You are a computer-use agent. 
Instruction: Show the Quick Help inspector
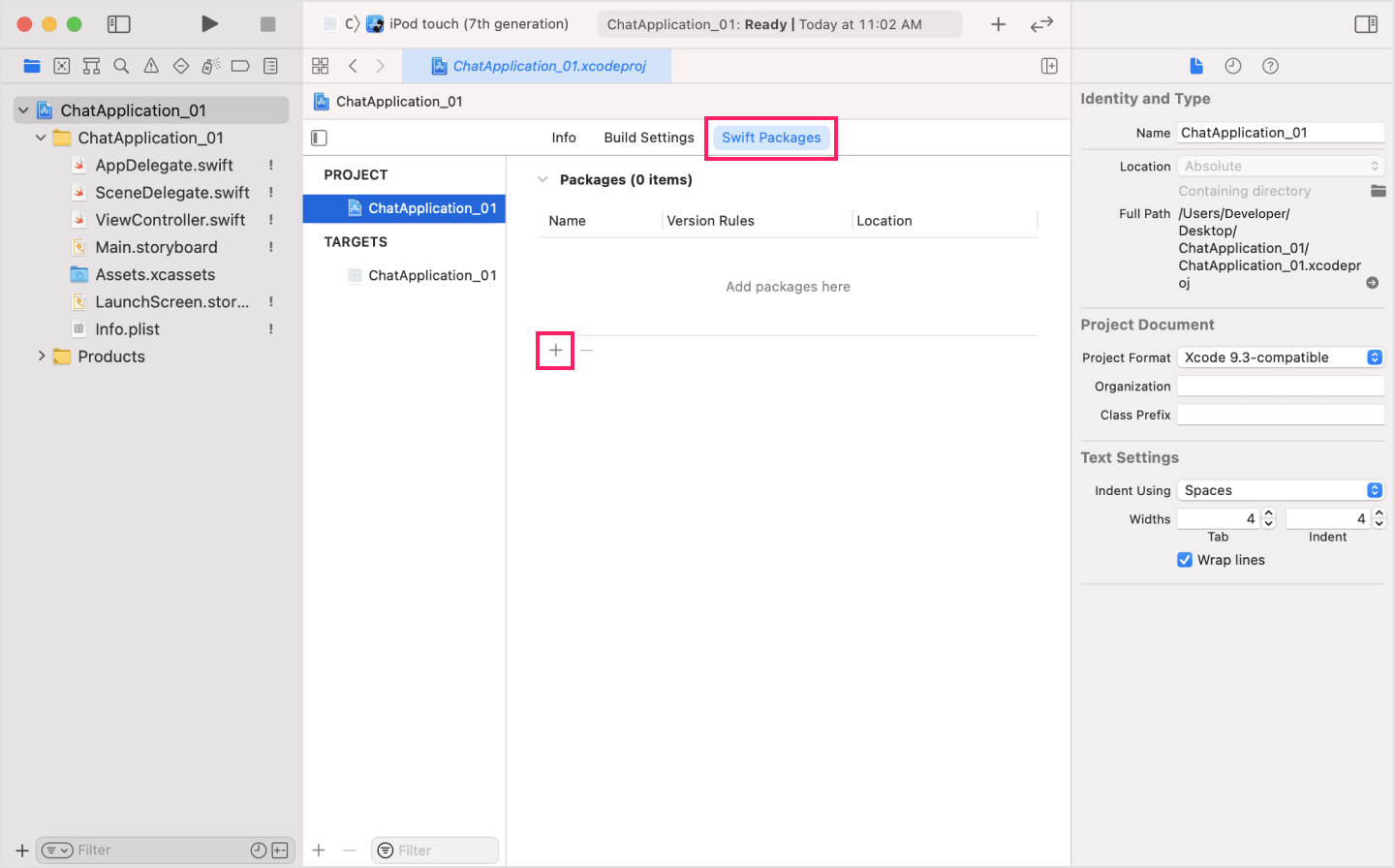pyautogui.click(x=1270, y=66)
